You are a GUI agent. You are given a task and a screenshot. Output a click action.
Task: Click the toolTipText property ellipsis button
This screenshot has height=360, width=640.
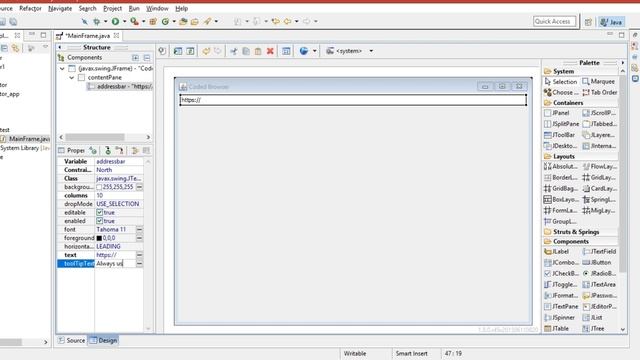(x=139, y=264)
